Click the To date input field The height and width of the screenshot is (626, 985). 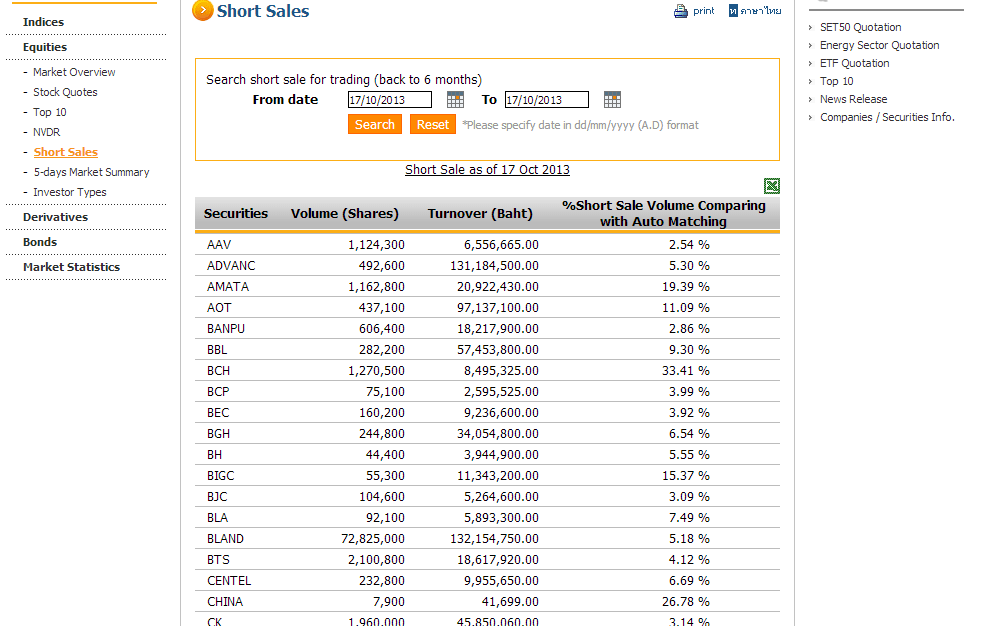pos(546,99)
